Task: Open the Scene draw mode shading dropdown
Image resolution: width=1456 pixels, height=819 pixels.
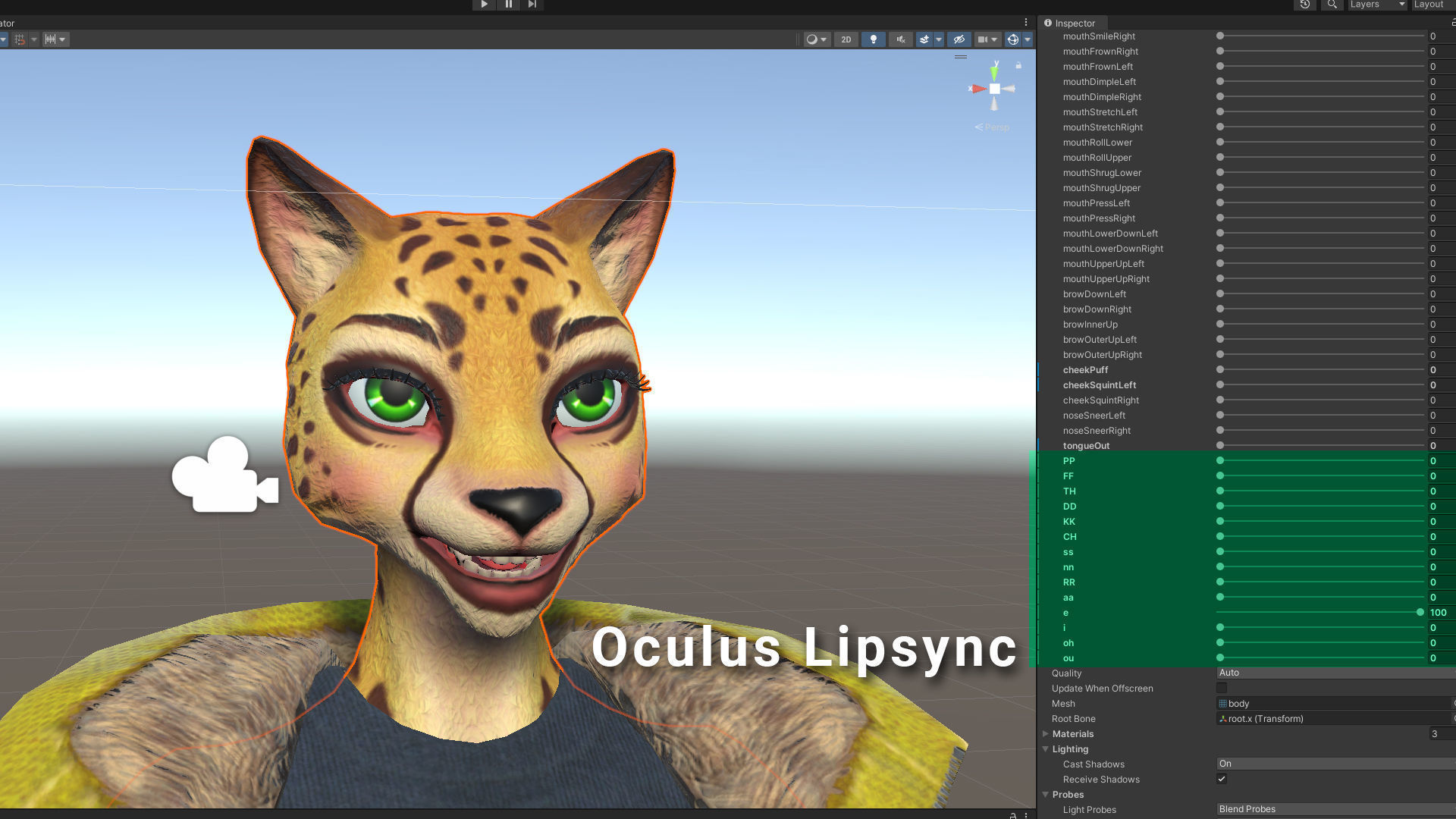Action: 817,39
